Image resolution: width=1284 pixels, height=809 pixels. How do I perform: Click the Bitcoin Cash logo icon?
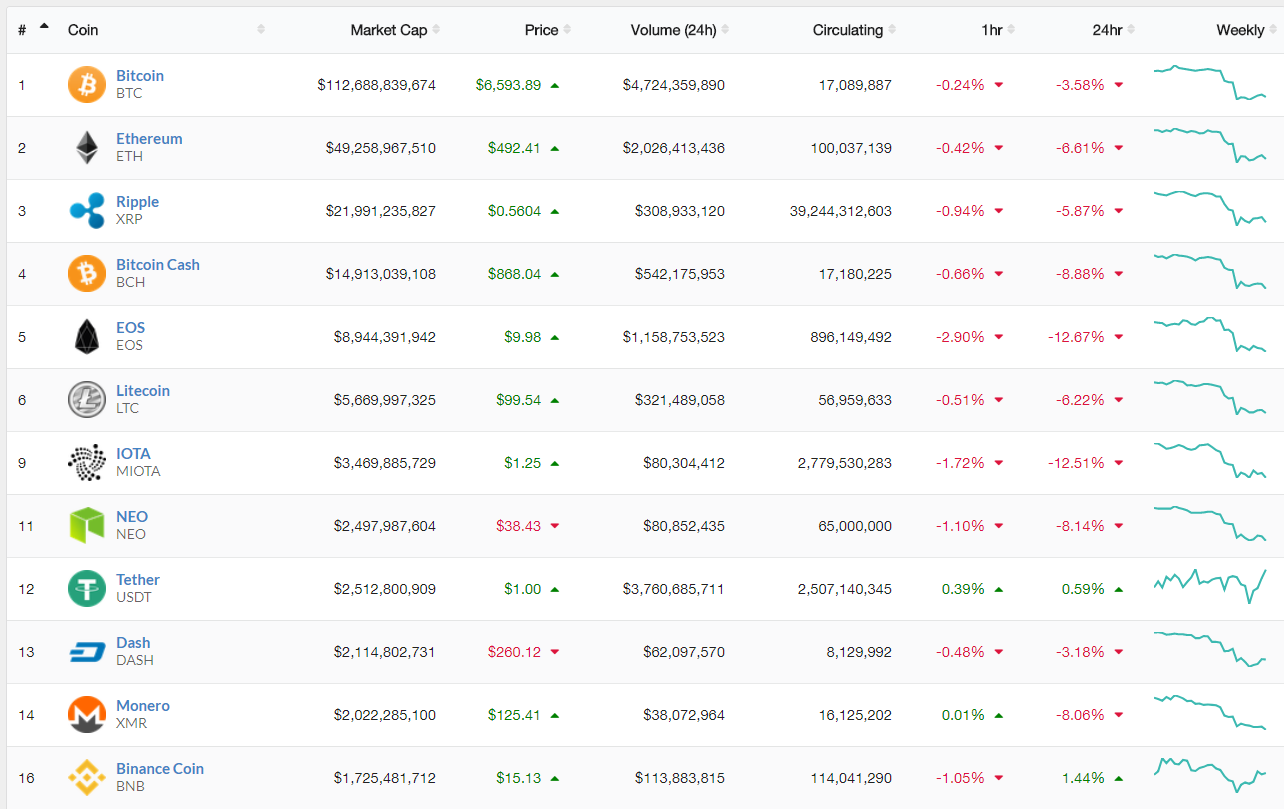coord(86,273)
